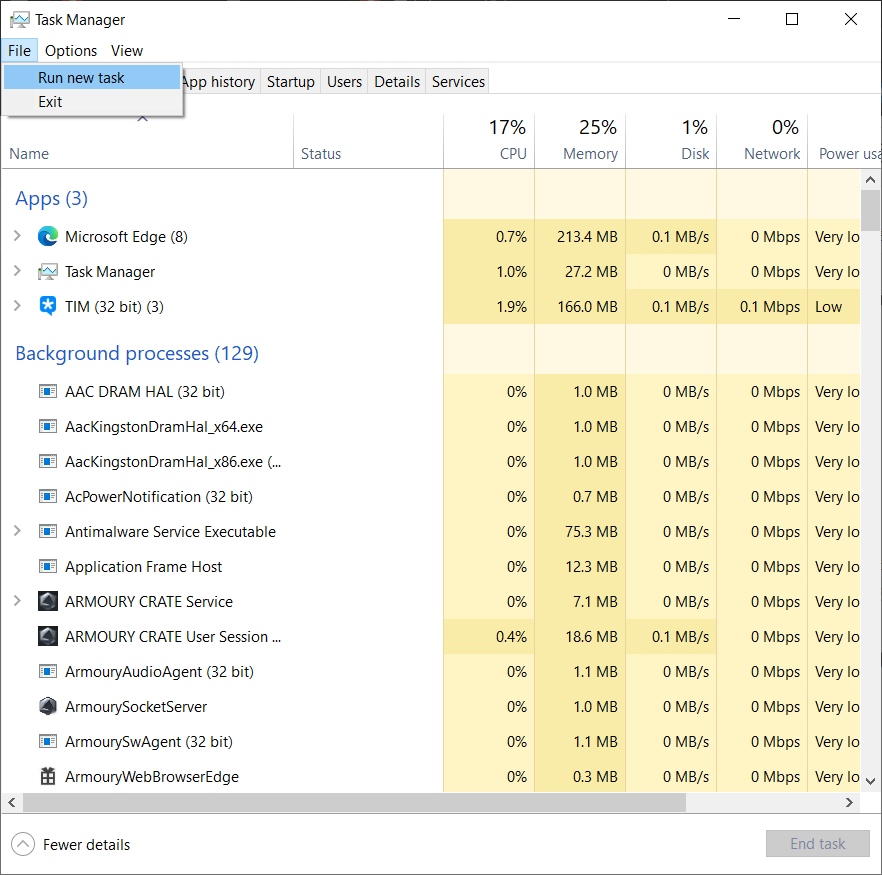The height and width of the screenshot is (875, 882).
Task: Click the ARMOURY CRATE Service icon
Action: 48,601
